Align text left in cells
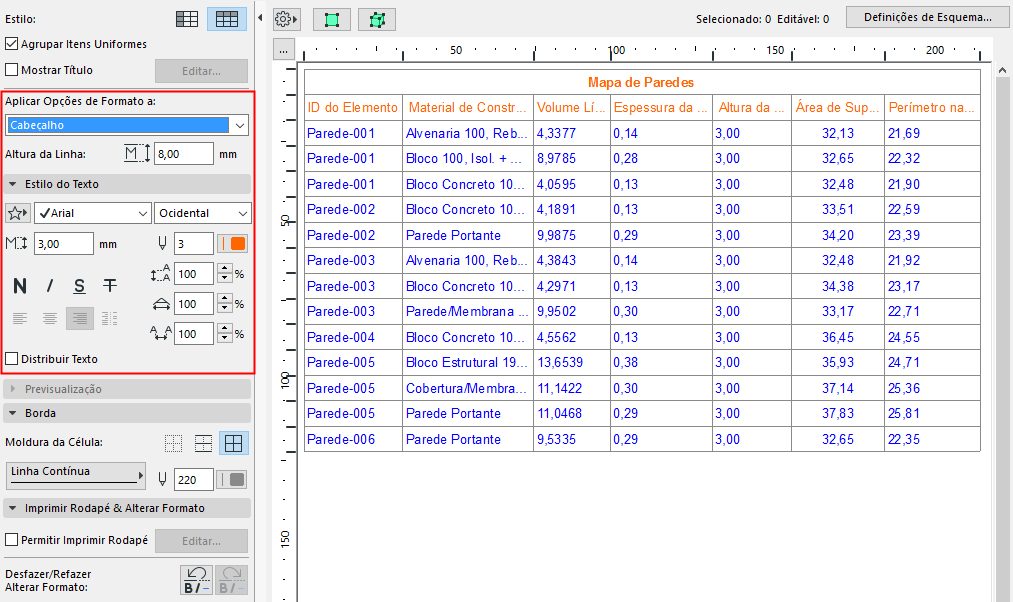The image size is (1013, 602). tap(20, 319)
